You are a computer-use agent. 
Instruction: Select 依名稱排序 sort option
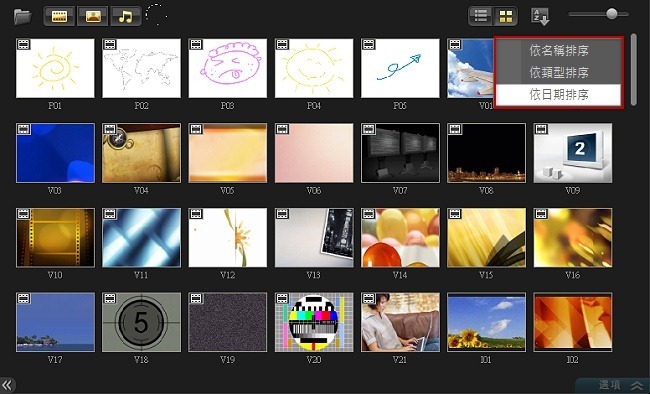tap(558, 51)
